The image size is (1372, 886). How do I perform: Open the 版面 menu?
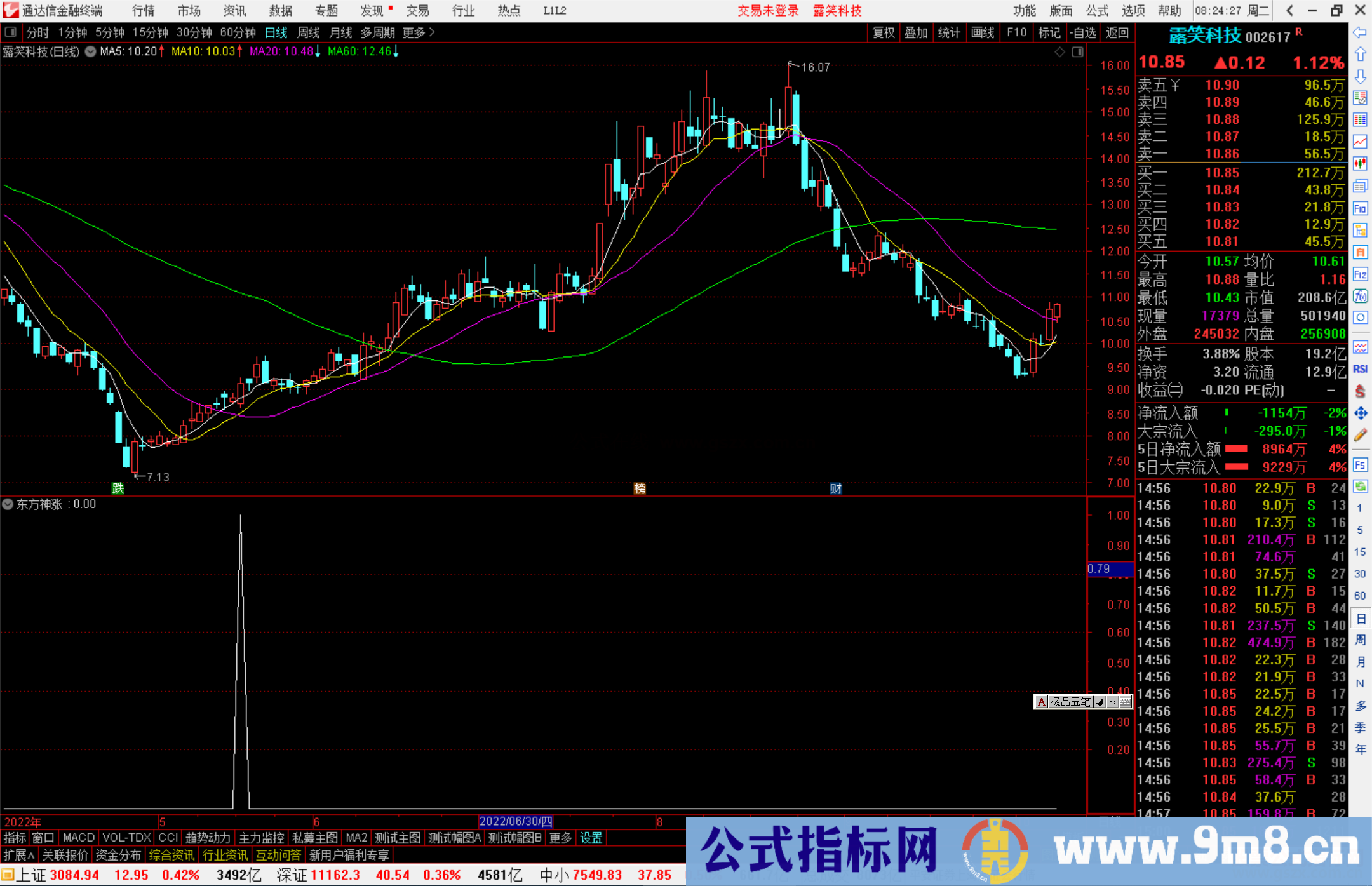(x=1061, y=11)
